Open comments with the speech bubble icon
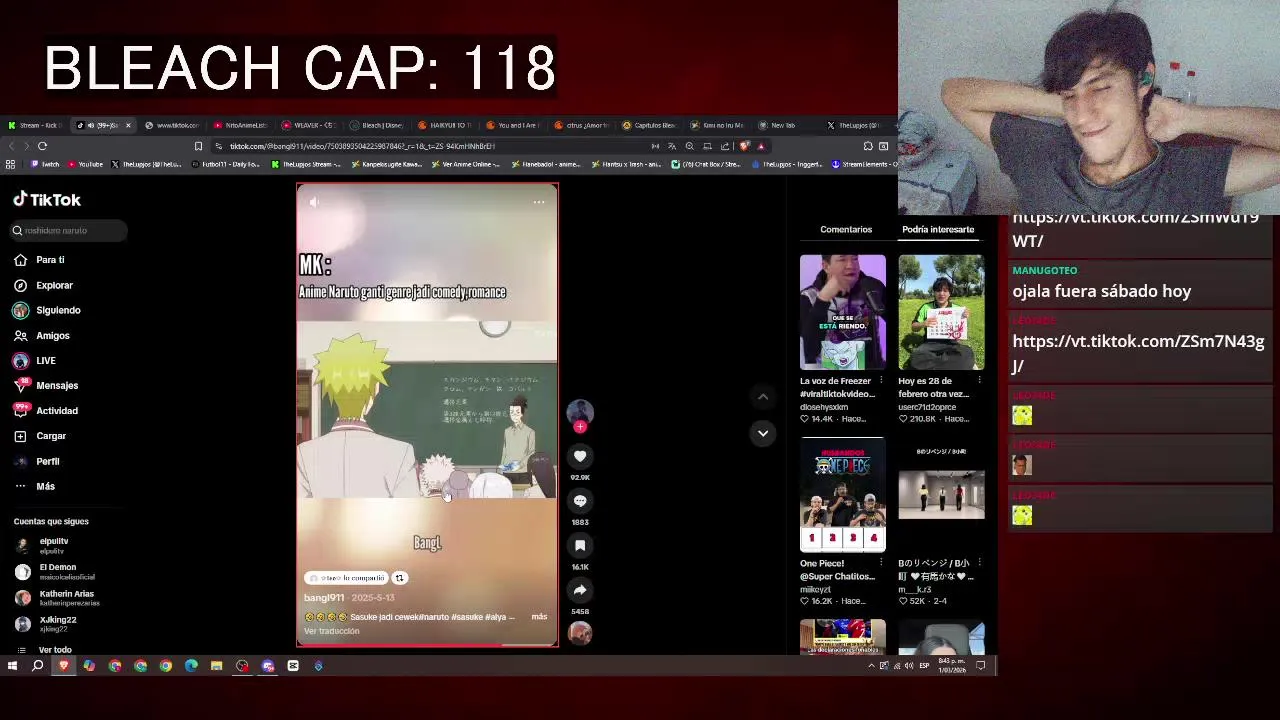Screen dimensions: 1280x720 (x=580, y=501)
